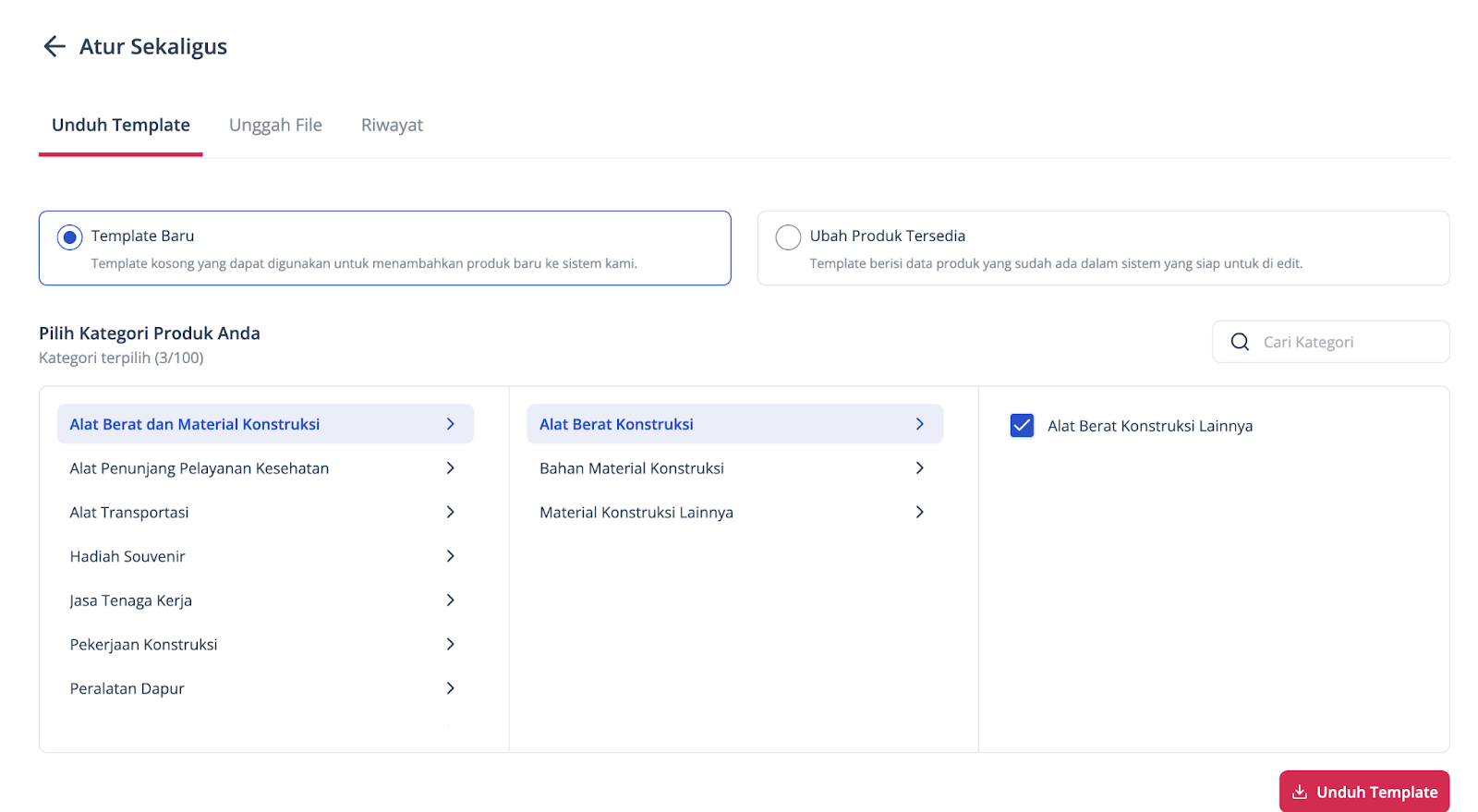The width and height of the screenshot is (1478, 812).
Task: Open the Pekerjaan Konstruksi category
Action: 265,644
